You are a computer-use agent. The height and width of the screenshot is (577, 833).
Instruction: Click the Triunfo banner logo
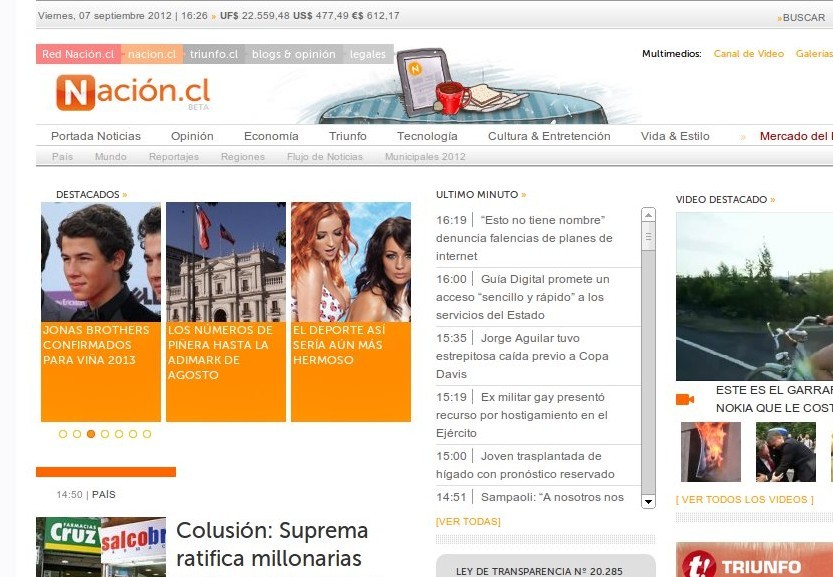(754, 559)
